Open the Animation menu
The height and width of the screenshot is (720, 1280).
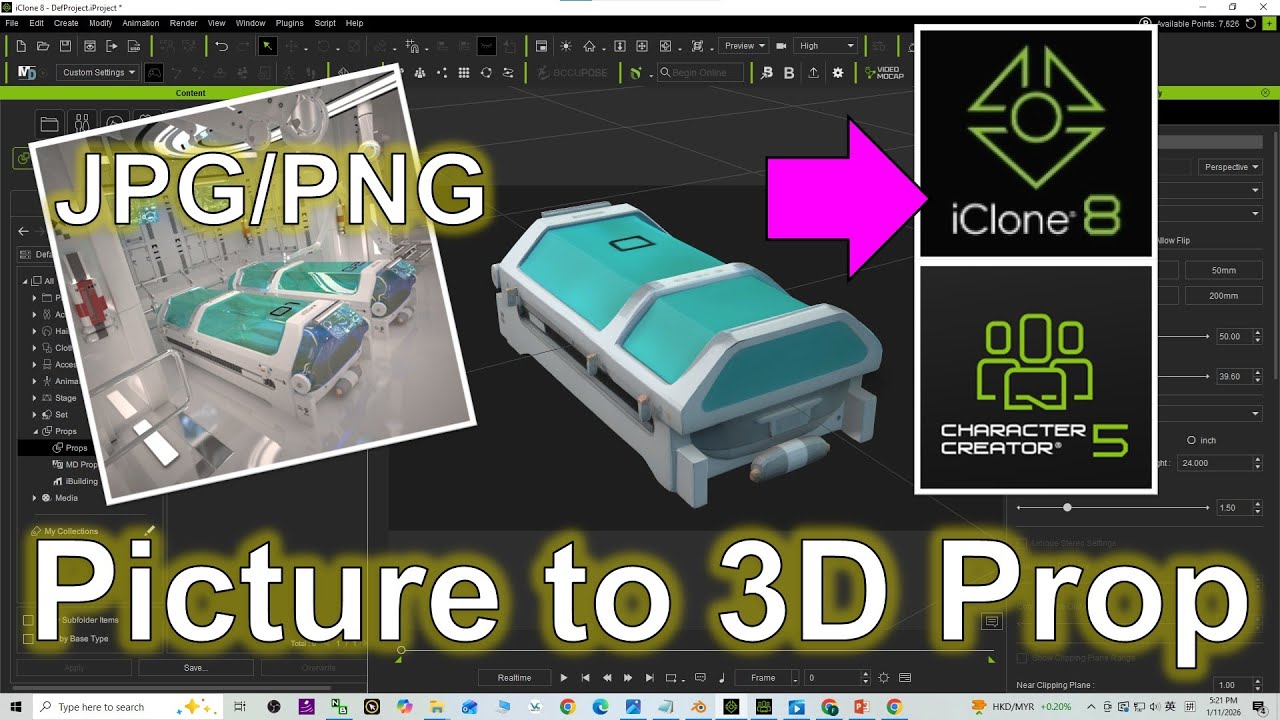(x=140, y=23)
